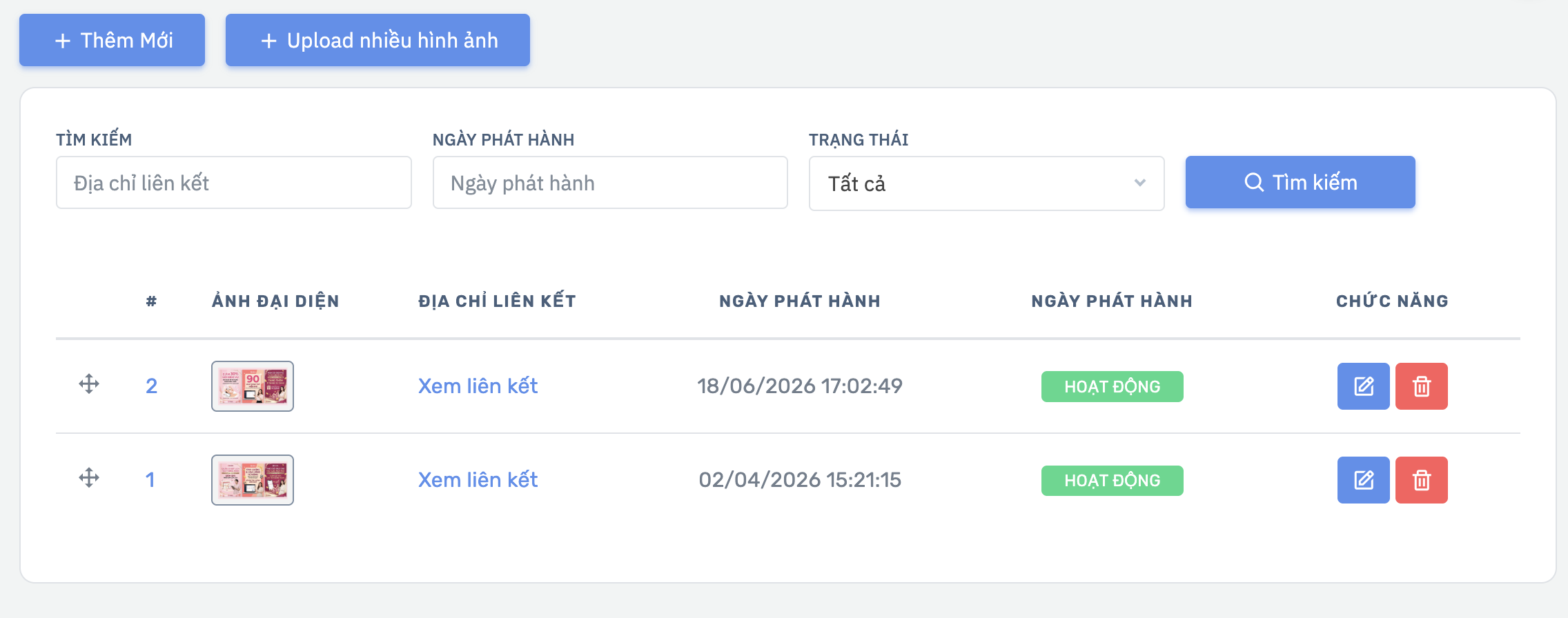This screenshot has width=1568, height=618.
Task: Click the chevron arrow in status dropdown
Action: coord(1140,183)
